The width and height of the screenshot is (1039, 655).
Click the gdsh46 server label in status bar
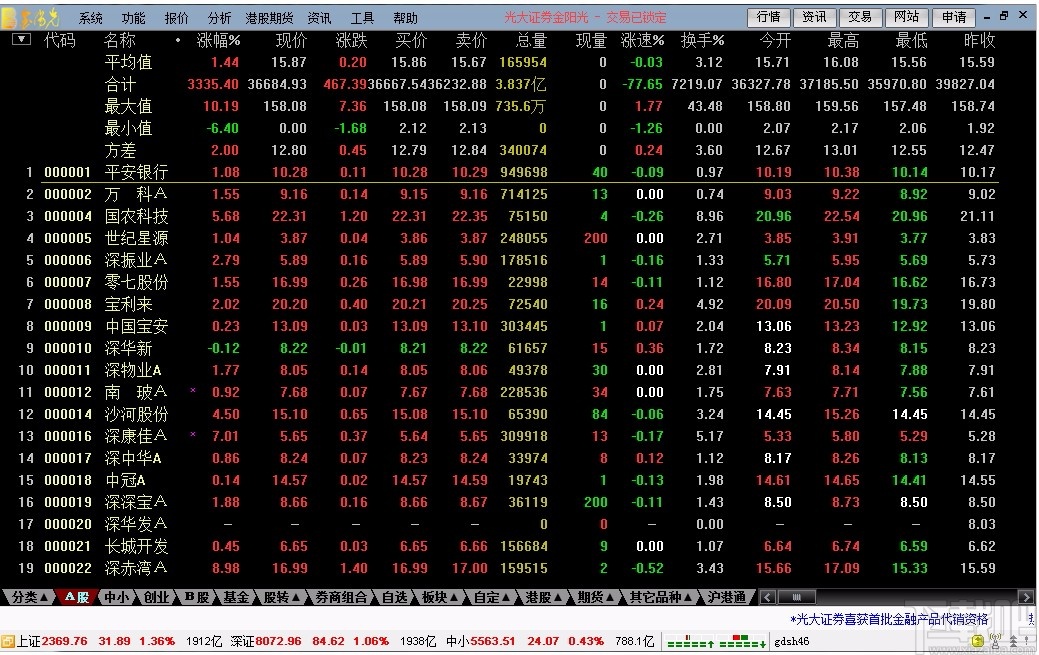point(792,641)
